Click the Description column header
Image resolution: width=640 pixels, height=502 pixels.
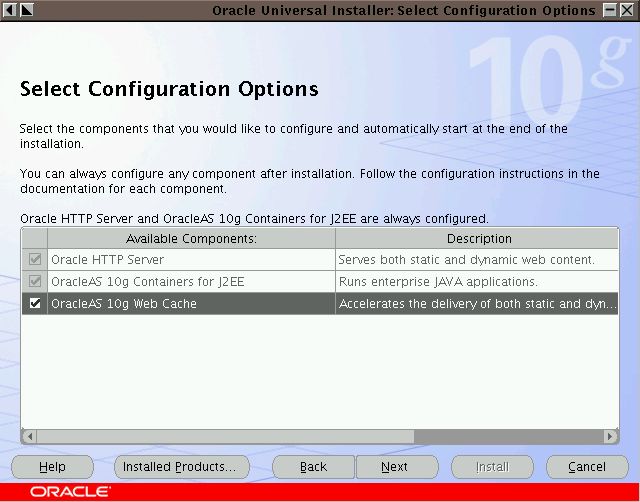tap(477, 238)
